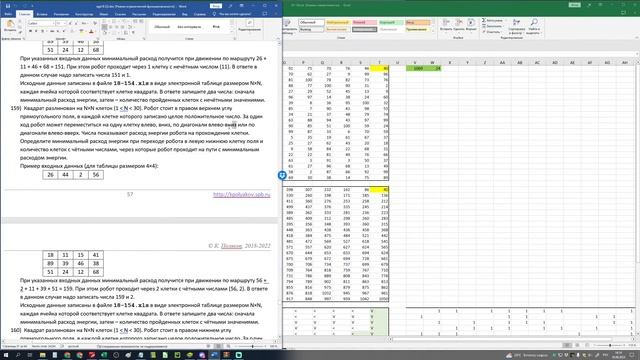Justify the paragraph in Word

[x=122, y=27]
